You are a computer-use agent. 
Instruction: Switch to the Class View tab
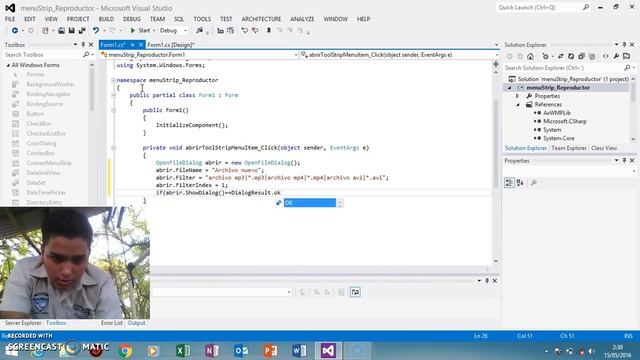(604, 148)
